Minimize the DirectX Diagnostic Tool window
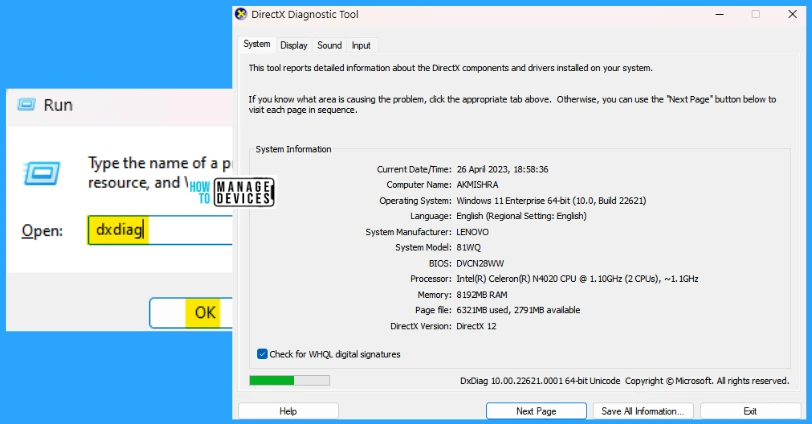Image resolution: width=812 pixels, height=424 pixels. click(719, 14)
